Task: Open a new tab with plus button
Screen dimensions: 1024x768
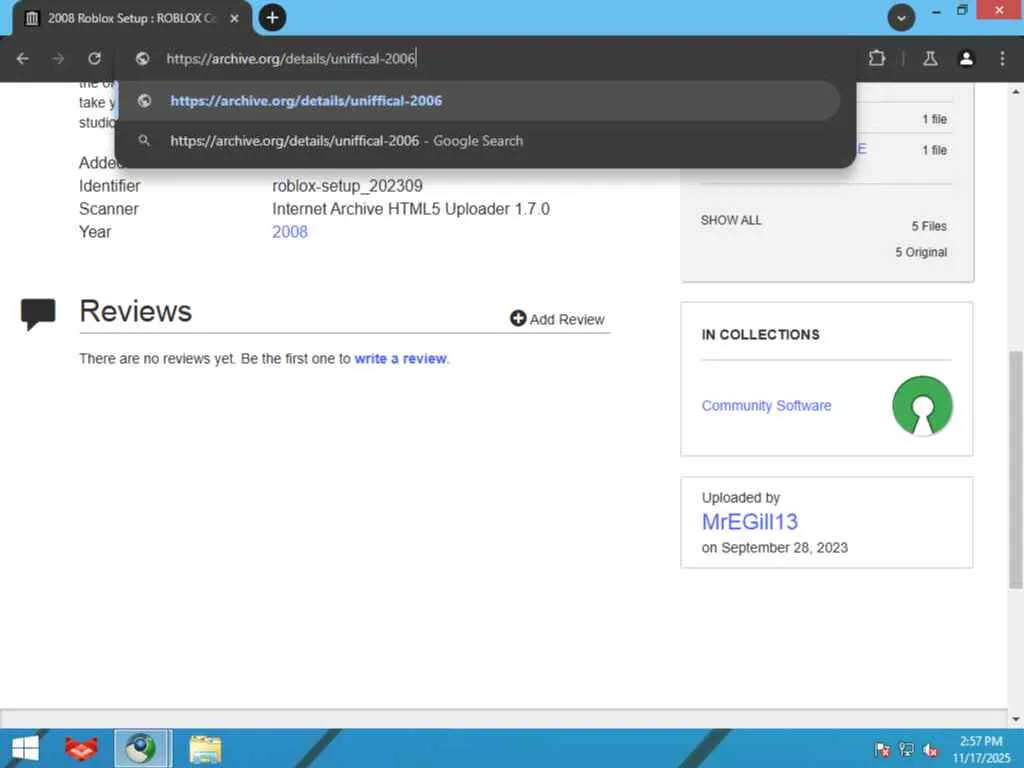Action: (272, 18)
